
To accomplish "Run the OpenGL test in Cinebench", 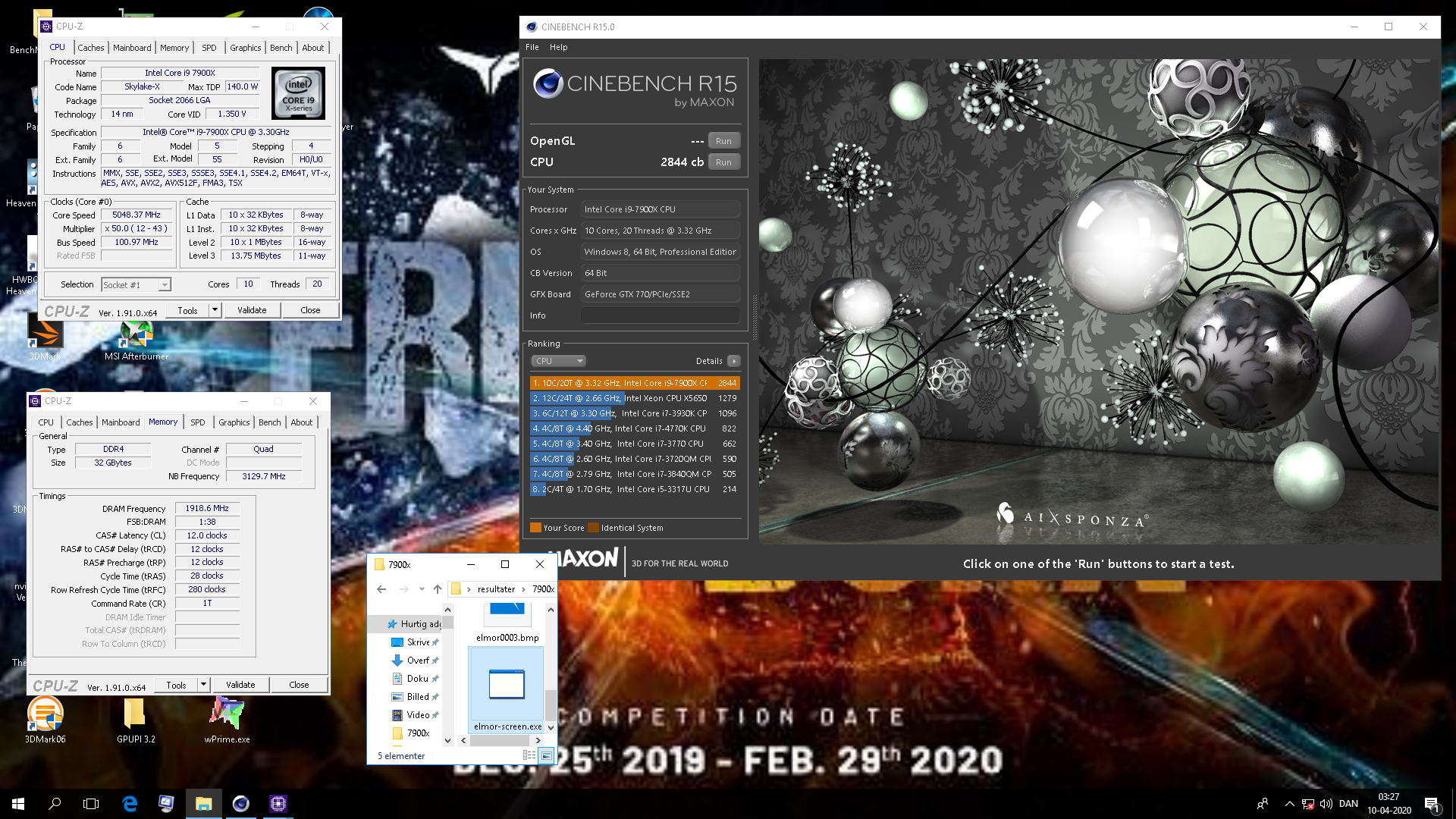I will tap(724, 141).
